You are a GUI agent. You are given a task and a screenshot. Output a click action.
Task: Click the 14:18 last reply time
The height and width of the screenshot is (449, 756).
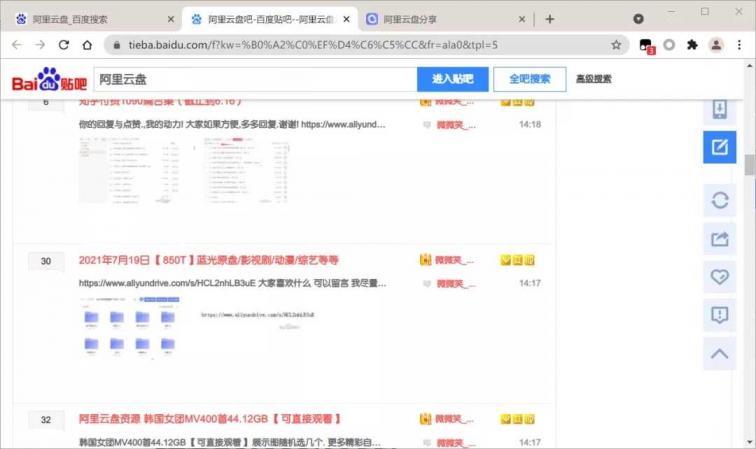(x=530, y=124)
